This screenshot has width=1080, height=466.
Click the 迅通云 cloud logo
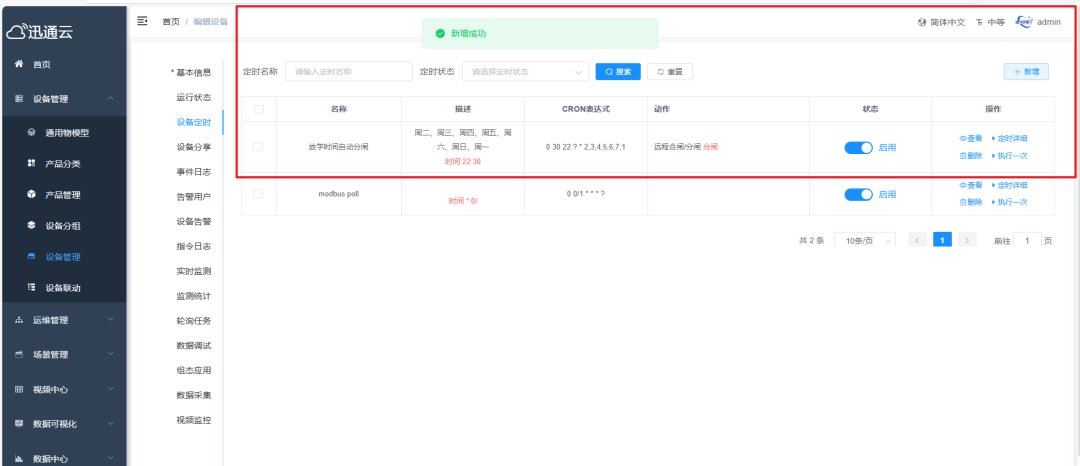tap(40, 32)
